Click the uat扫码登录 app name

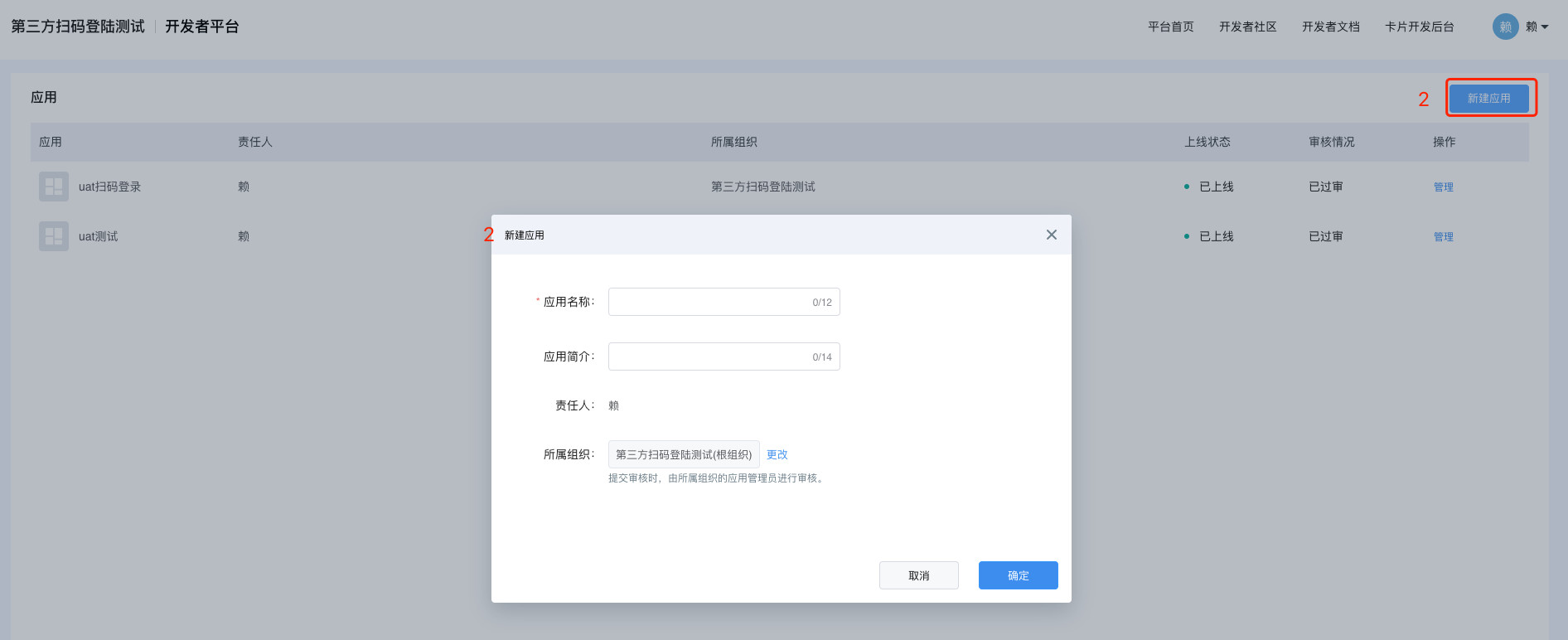[109, 187]
